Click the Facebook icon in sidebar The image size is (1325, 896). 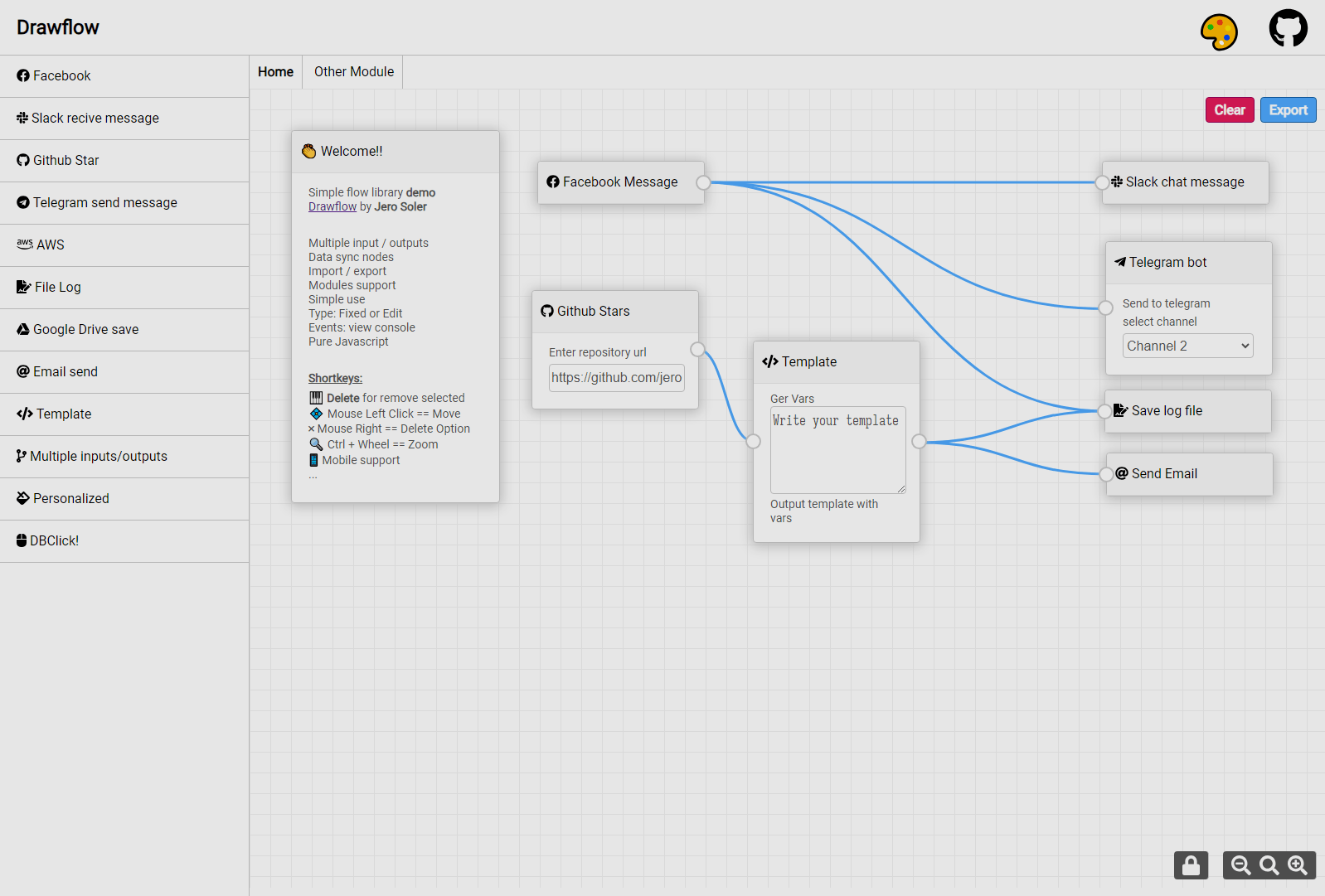click(x=23, y=75)
